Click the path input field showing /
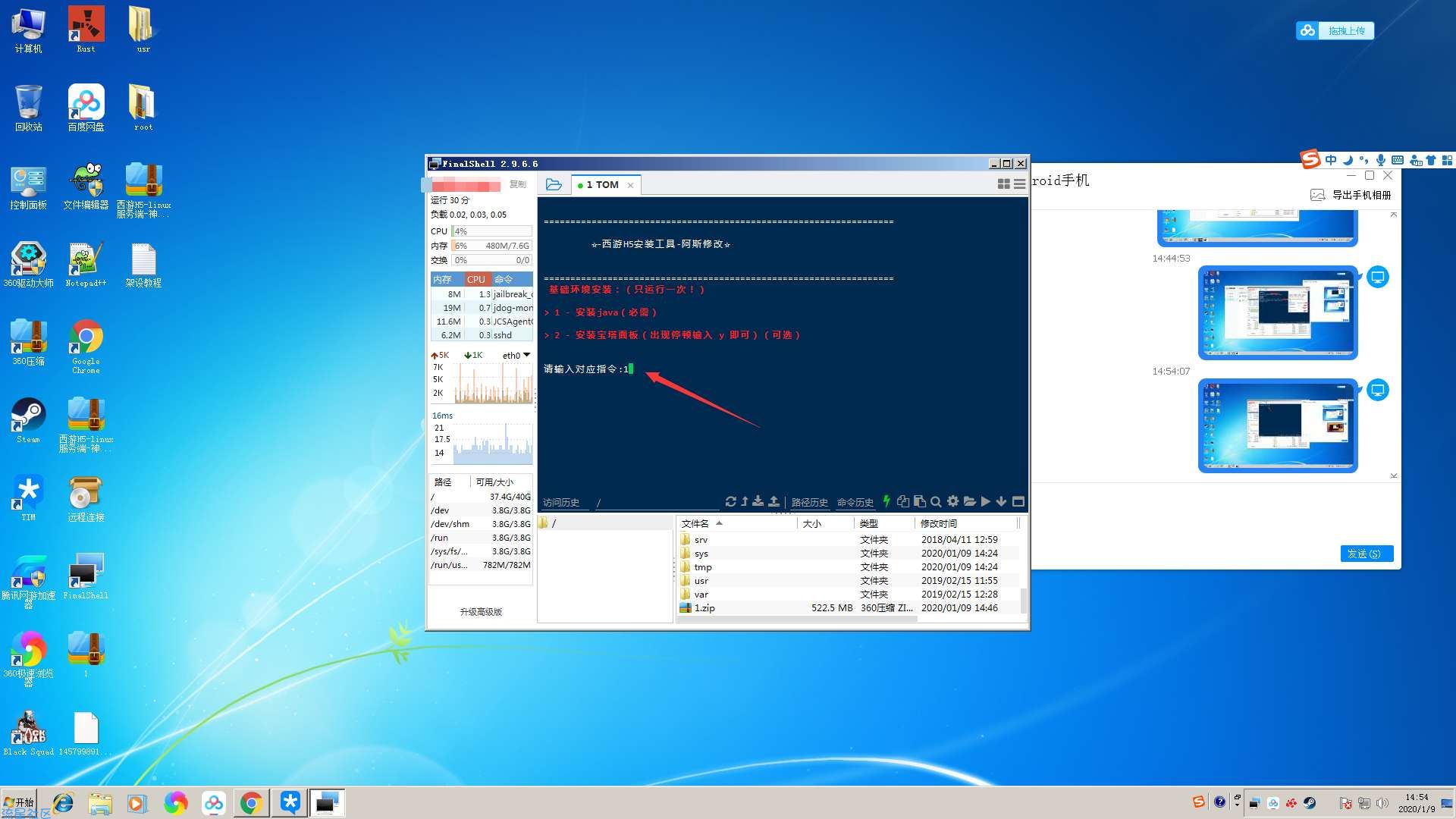Image resolution: width=1456 pixels, height=819 pixels. 657,502
